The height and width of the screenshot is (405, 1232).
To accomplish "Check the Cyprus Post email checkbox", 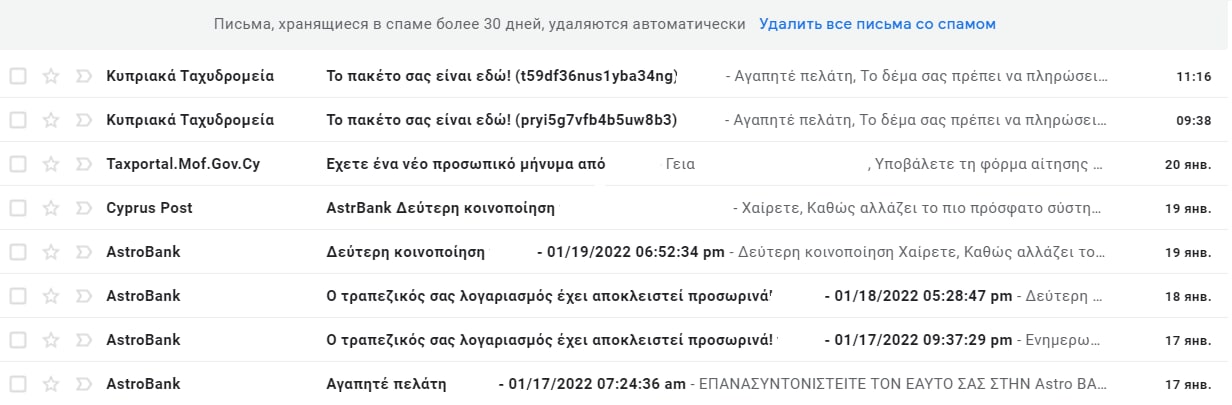I will [18, 208].
